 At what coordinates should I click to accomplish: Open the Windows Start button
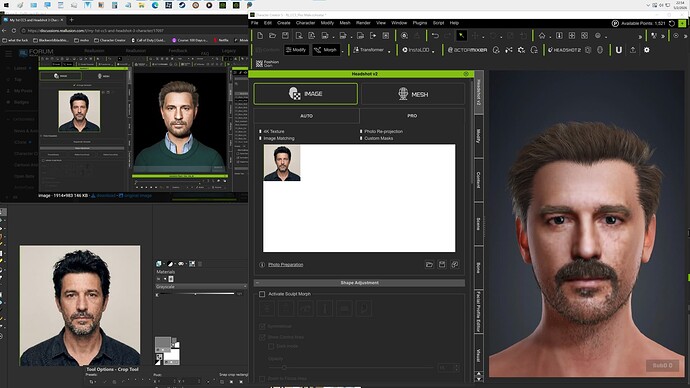[x=6, y=5]
